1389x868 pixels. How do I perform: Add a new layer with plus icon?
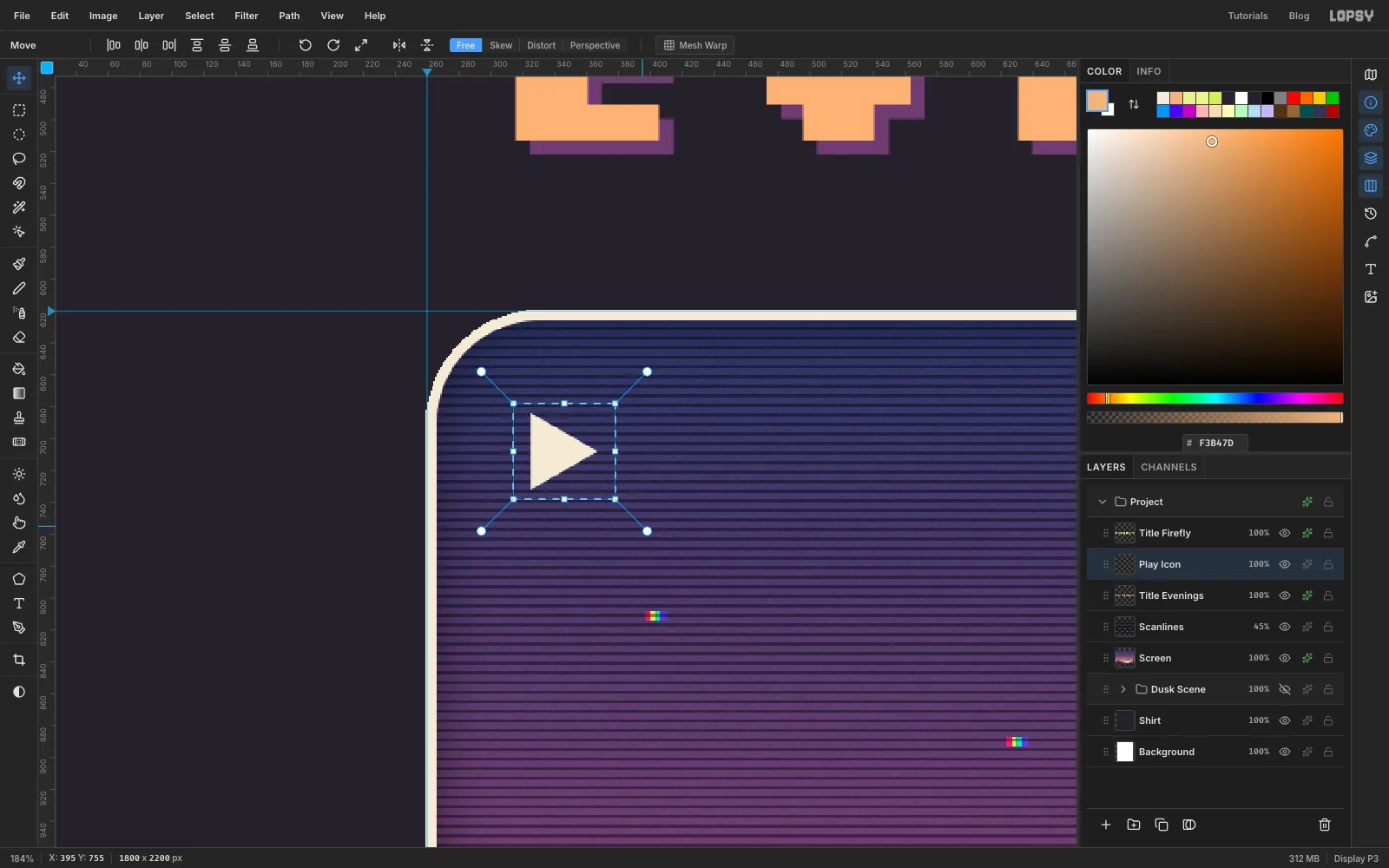tap(1106, 825)
